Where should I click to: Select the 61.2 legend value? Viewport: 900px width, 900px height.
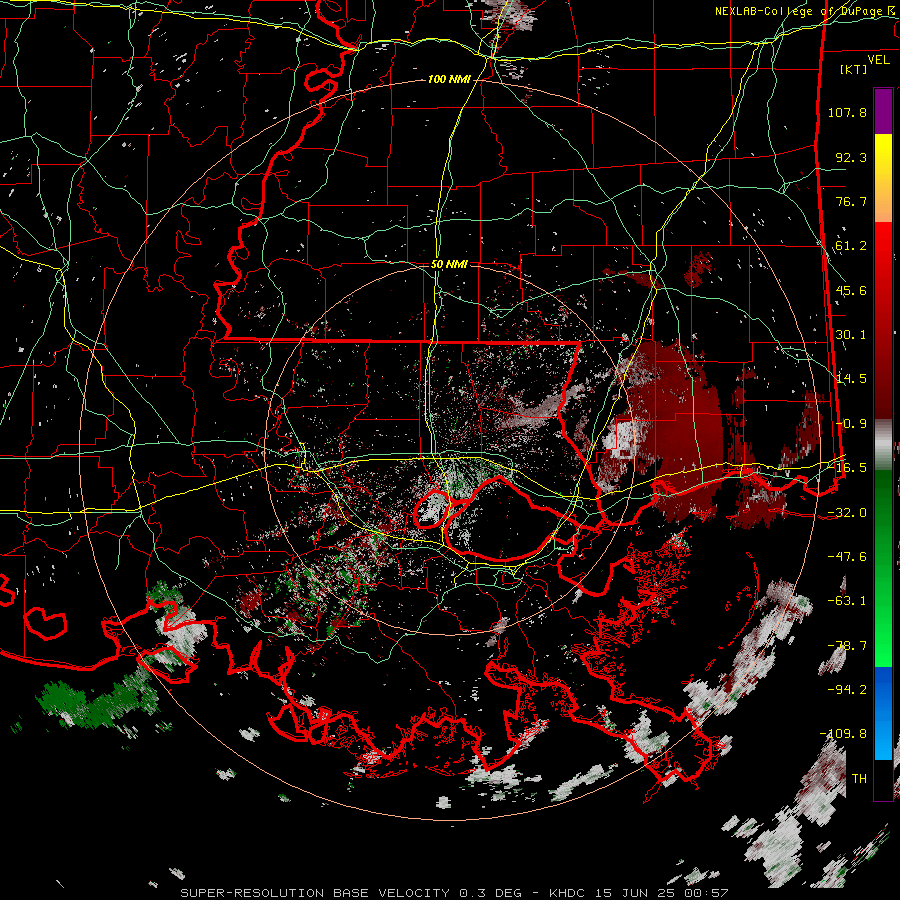click(x=851, y=246)
